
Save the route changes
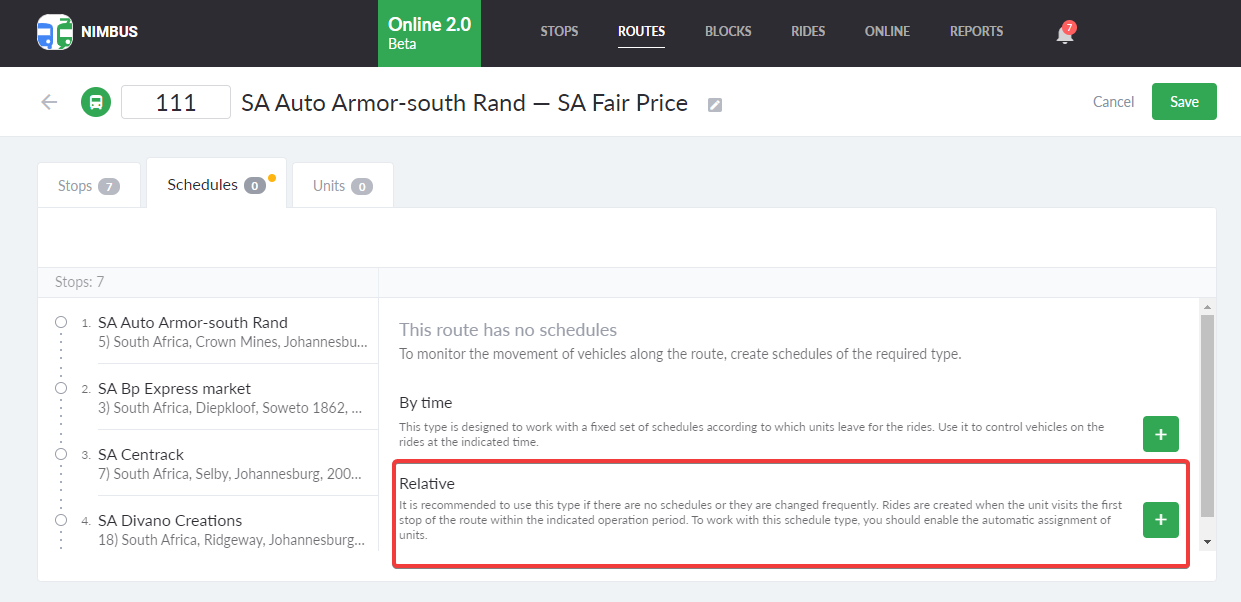tap(1183, 102)
